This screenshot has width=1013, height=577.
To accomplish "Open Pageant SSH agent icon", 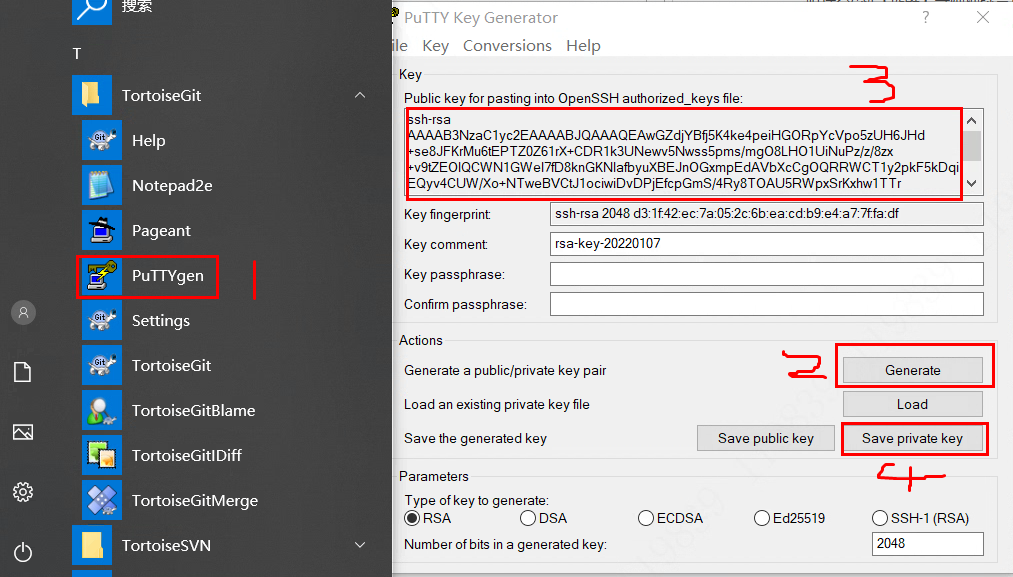I will pos(101,231).
